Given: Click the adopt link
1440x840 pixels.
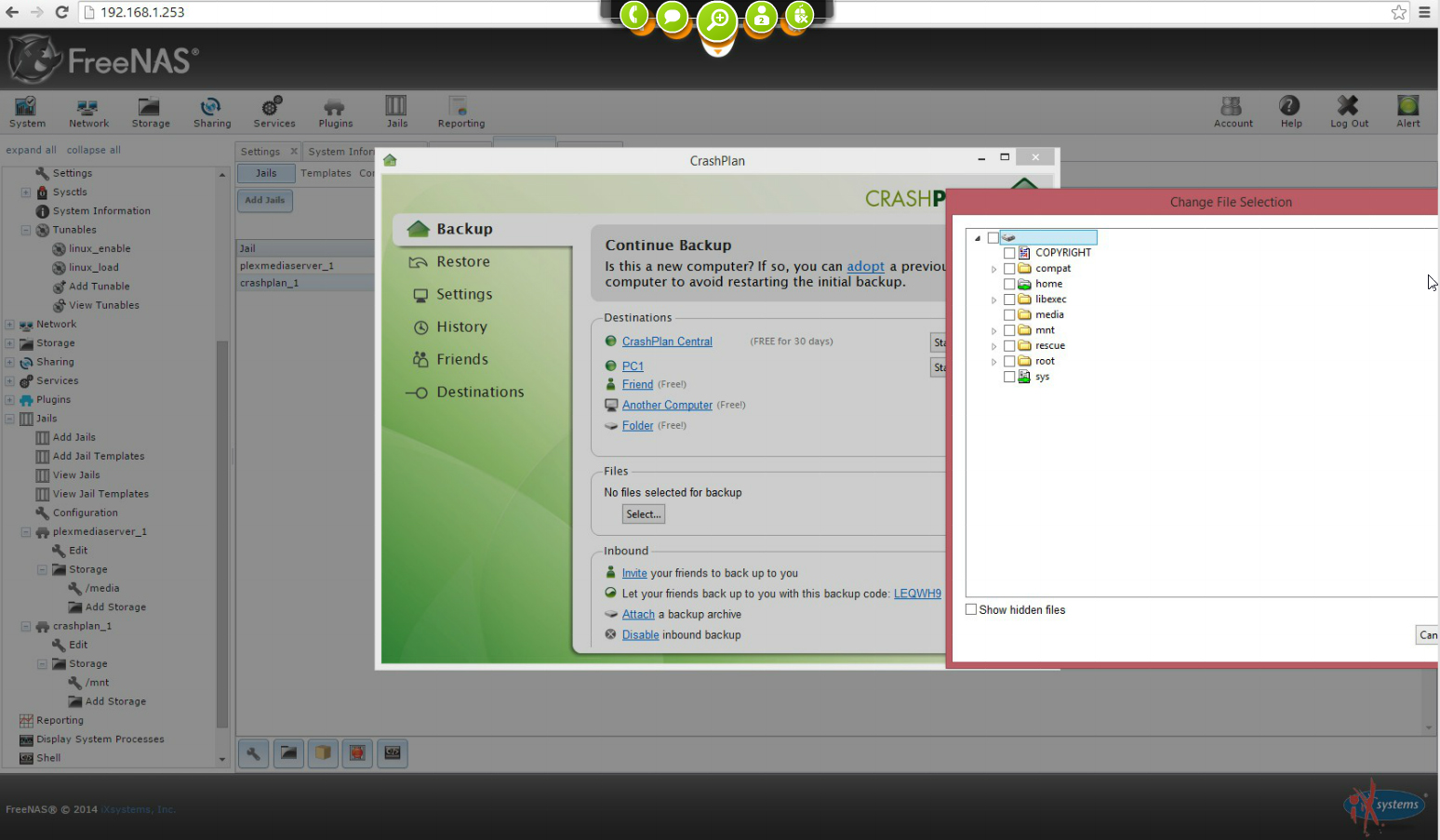Looking at the screenshot, I should click(x=865, y=266).
